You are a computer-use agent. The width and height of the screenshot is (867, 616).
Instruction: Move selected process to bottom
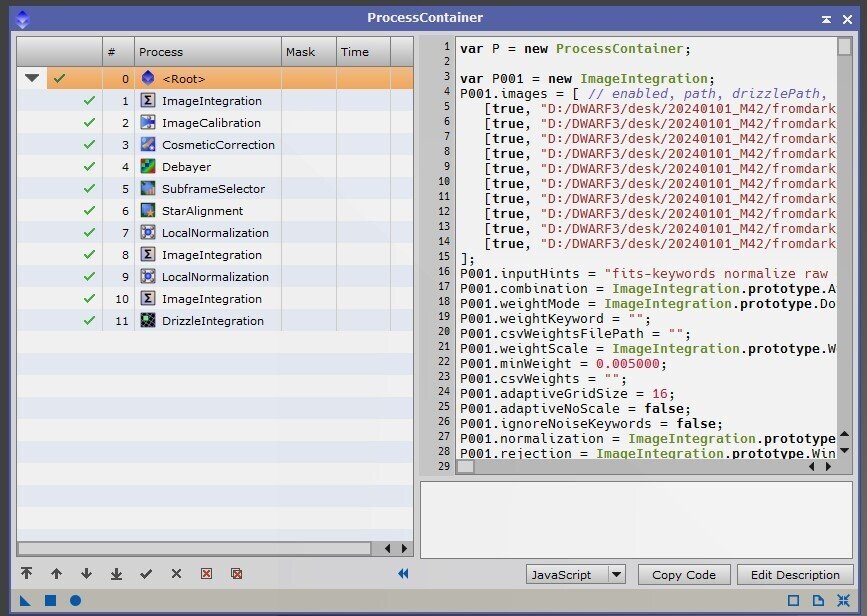click(x=116, y=573)
